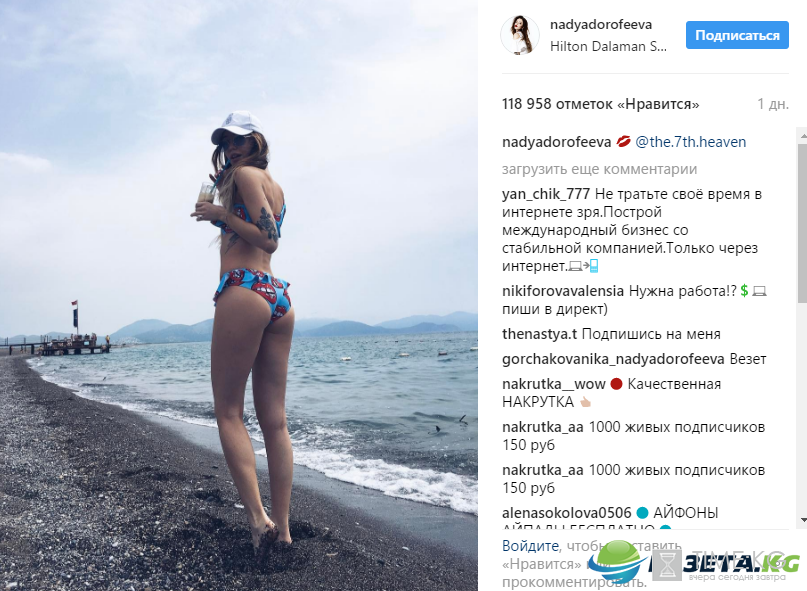807x591 pixels.
Task: Click the Войдите login link
Action: (530, 546)
